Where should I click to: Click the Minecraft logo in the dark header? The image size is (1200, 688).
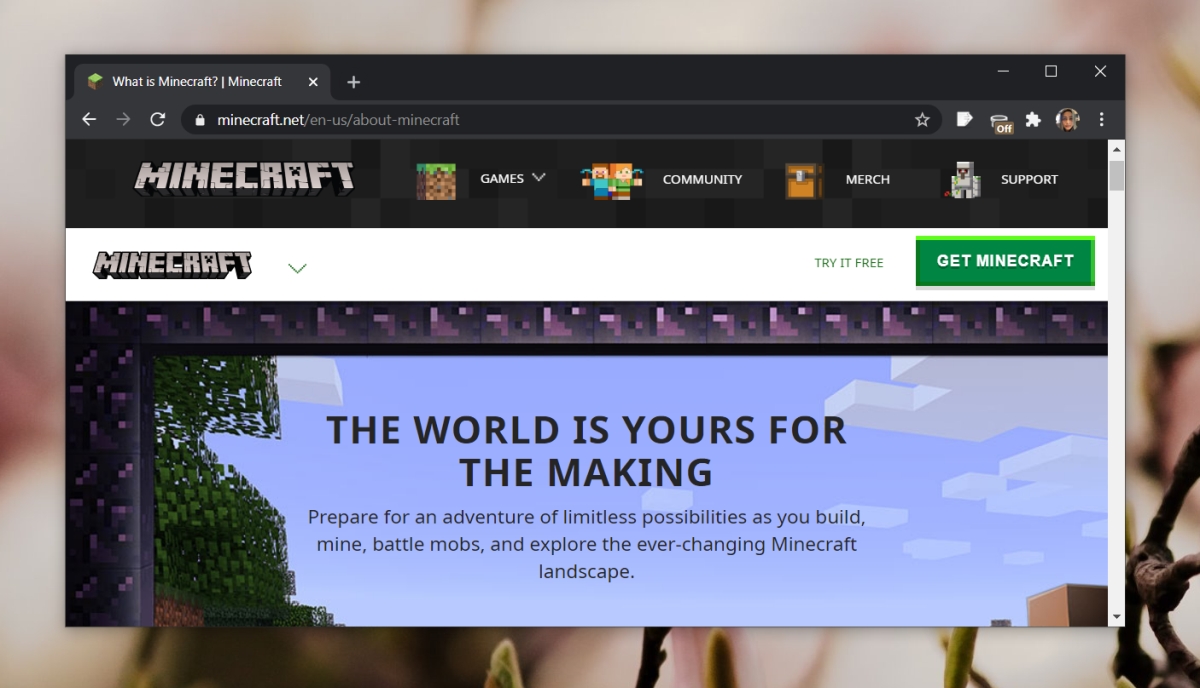click(244, 178)
